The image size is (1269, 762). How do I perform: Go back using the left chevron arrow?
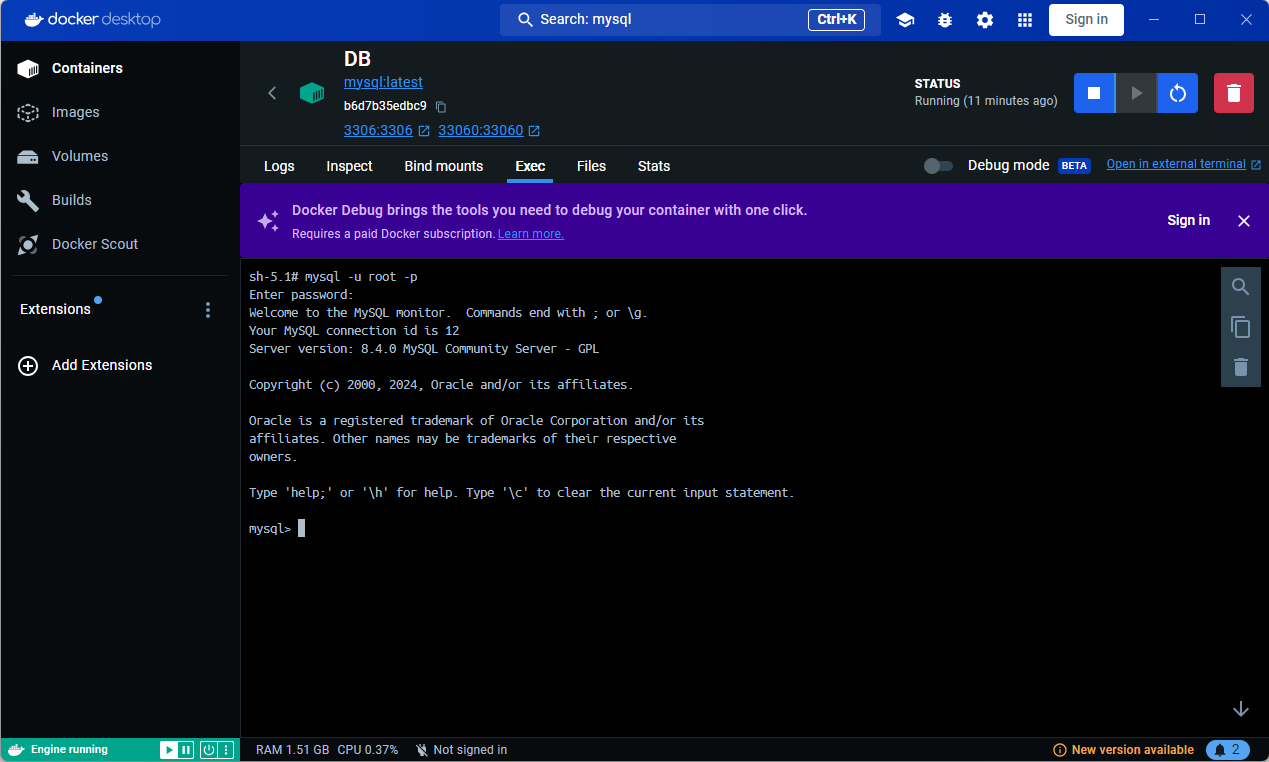point(272,93)
